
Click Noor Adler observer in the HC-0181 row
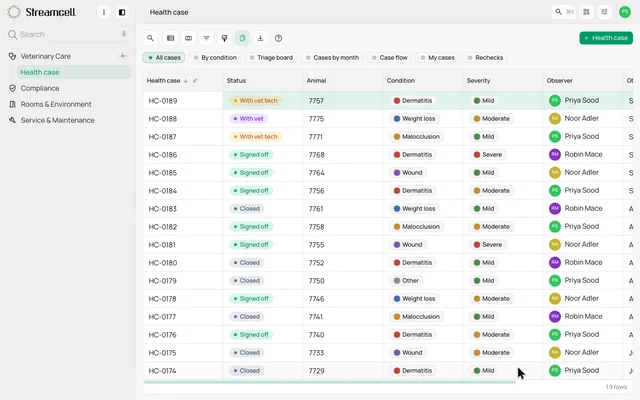click(574, 244)
